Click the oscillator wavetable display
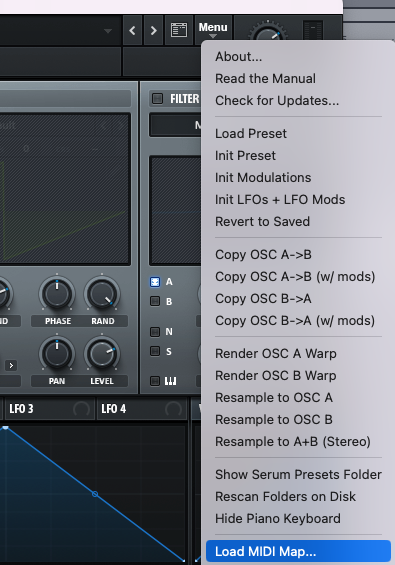This screenshot has height=565, width=395. (65, 189)
